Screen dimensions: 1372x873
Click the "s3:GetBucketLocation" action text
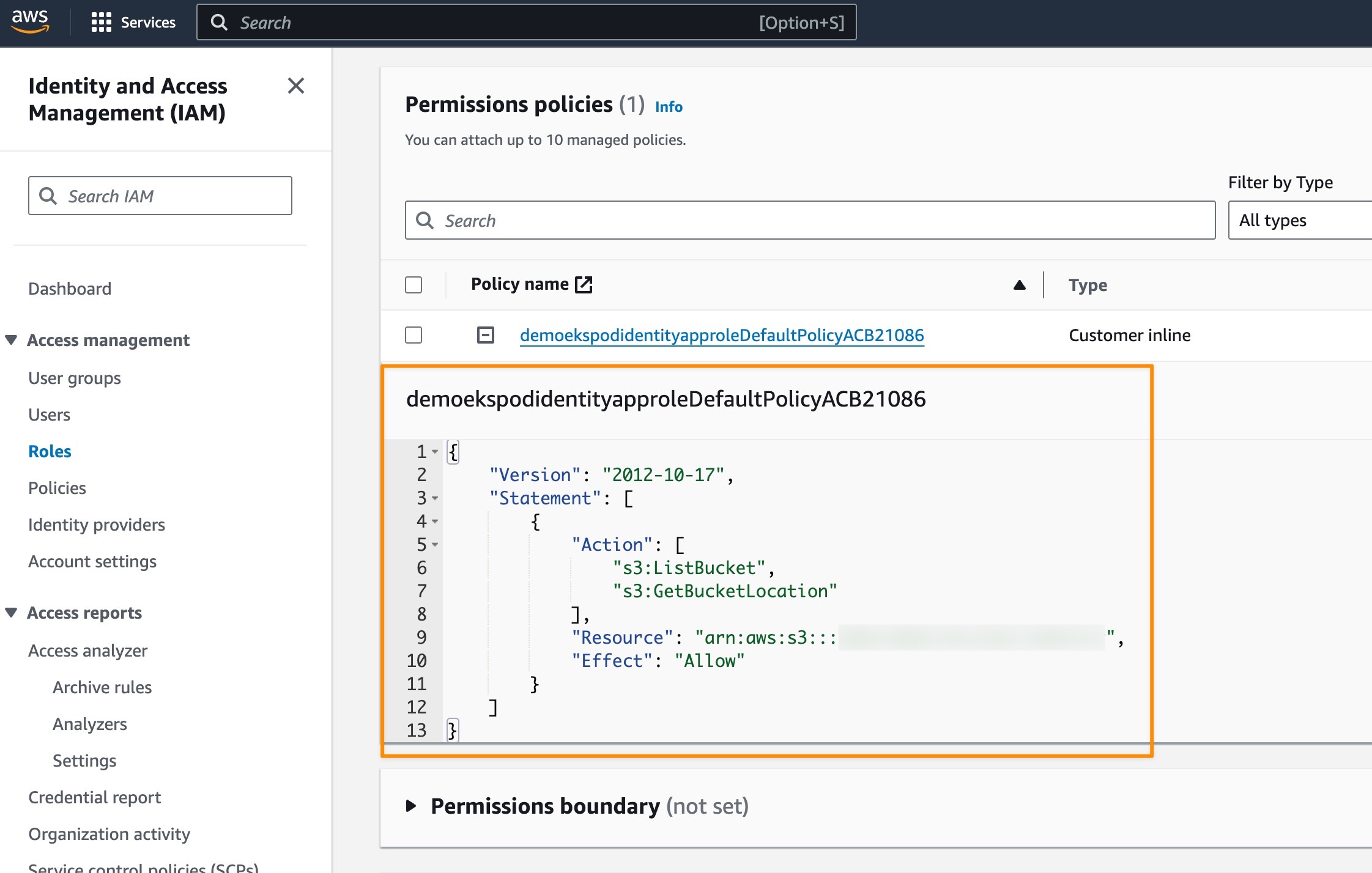pos(725,591)
